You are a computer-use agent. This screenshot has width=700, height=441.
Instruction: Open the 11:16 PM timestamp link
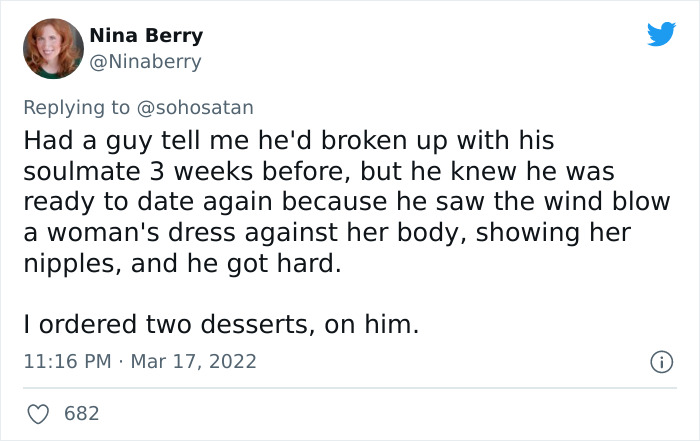67,361
